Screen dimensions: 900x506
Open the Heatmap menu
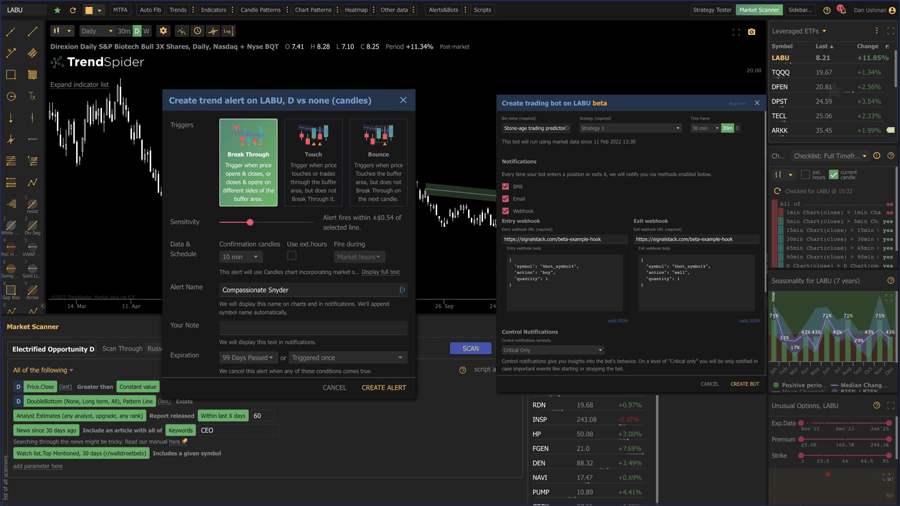pyautogui.click(x=356, y=10)
